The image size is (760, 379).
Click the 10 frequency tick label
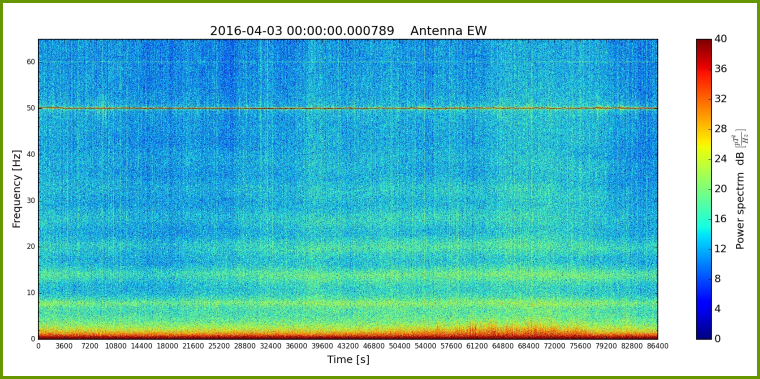click(x=32, y=293)
